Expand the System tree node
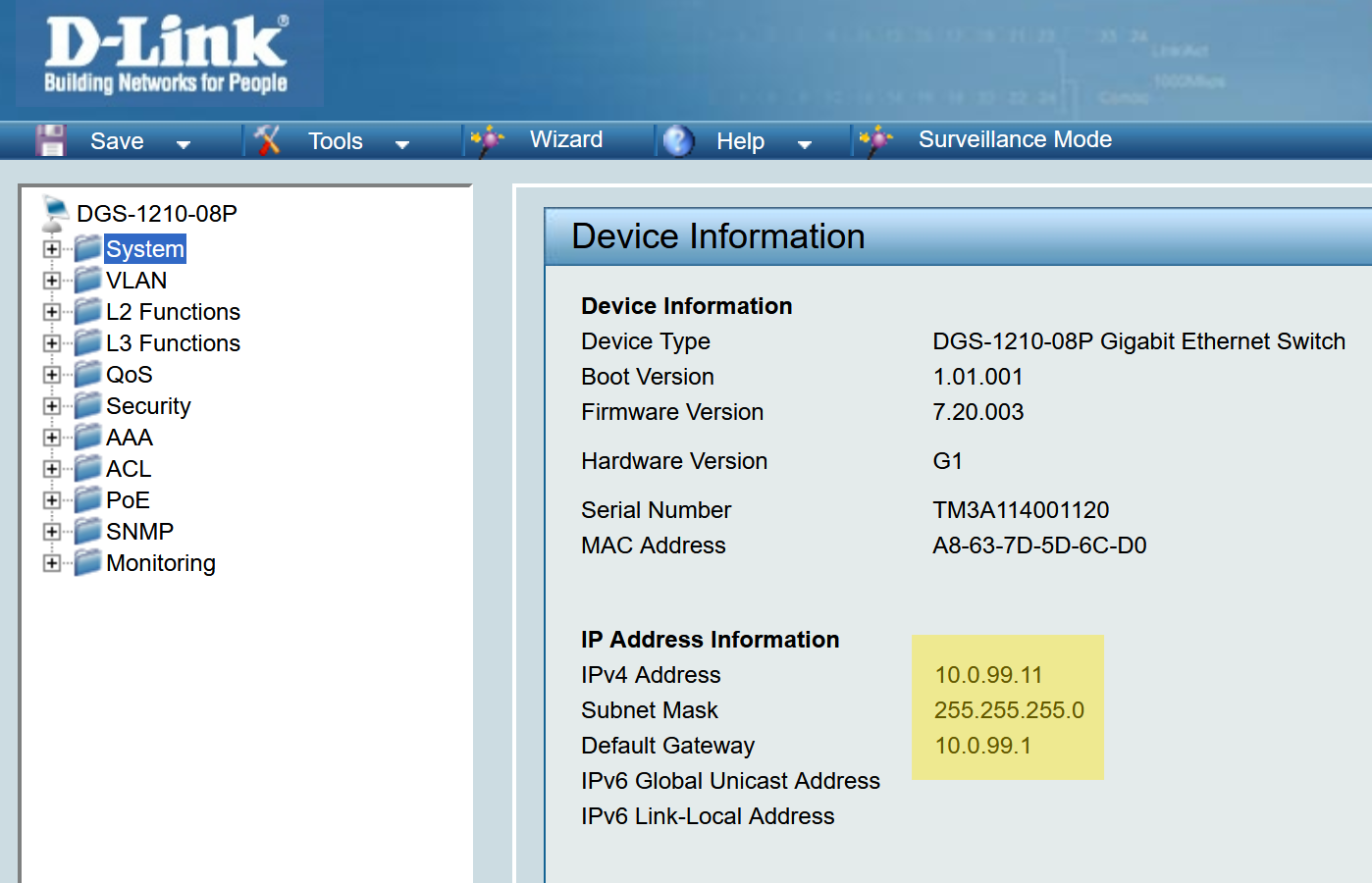This screenshot has height=883, width=1372. [52, 249]
